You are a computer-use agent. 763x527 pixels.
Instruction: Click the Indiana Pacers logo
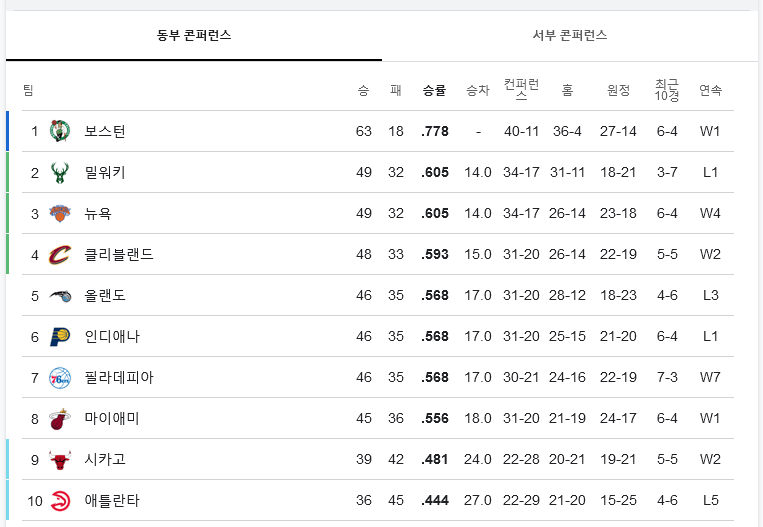click(60, 336)
